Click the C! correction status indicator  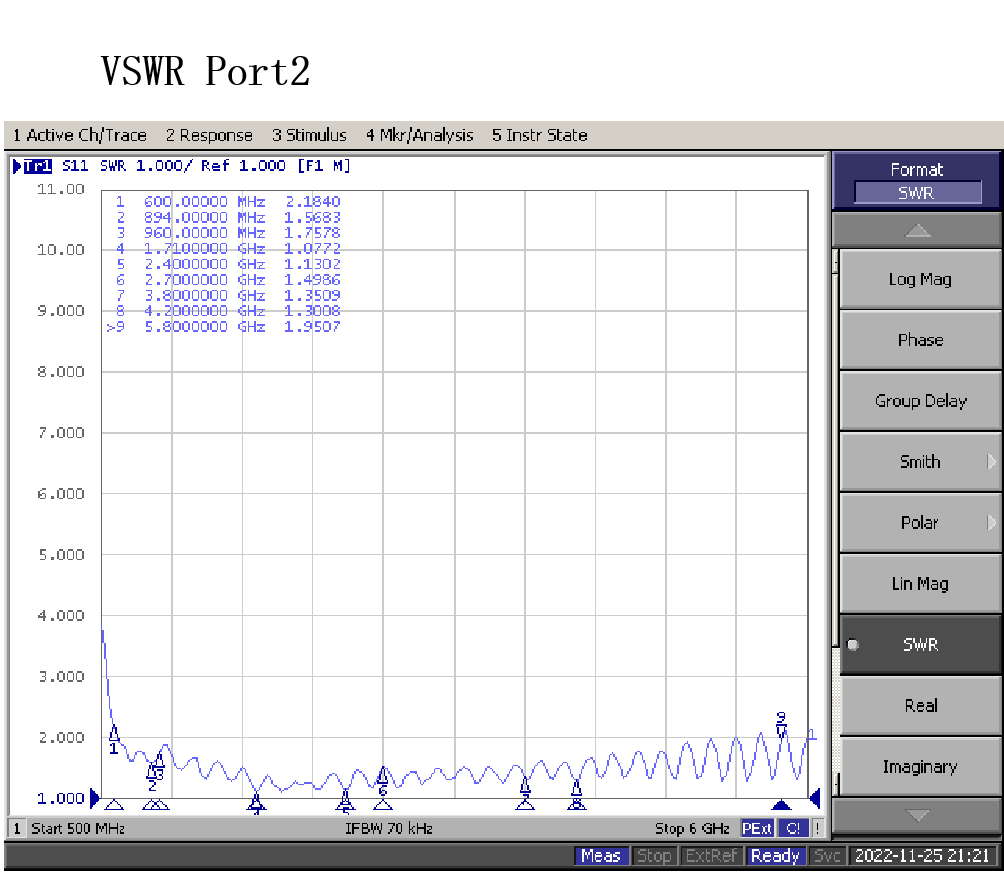click(793, 828)
